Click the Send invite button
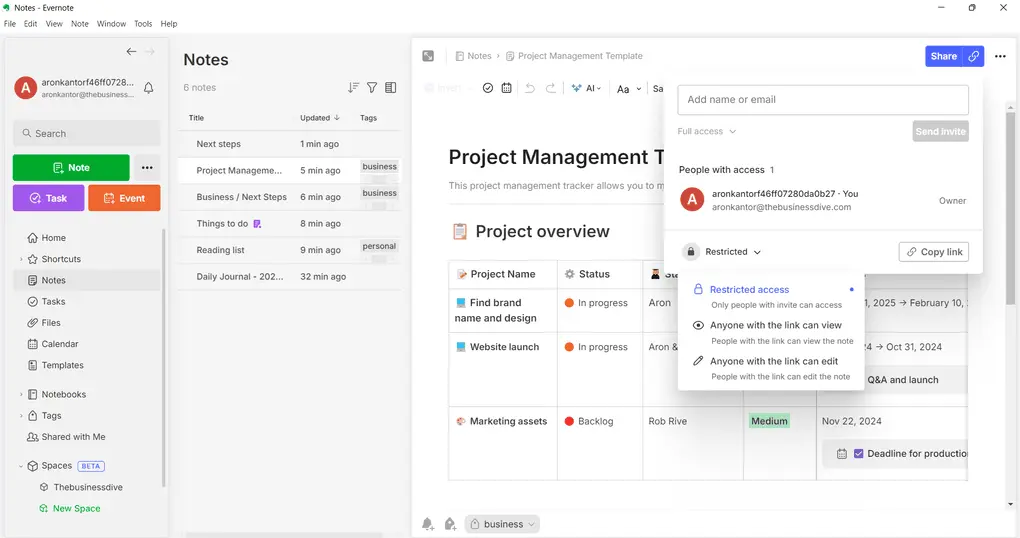The height and width of the screenshot is (538, 1020). pyautogui.click(x=941, y=131)
